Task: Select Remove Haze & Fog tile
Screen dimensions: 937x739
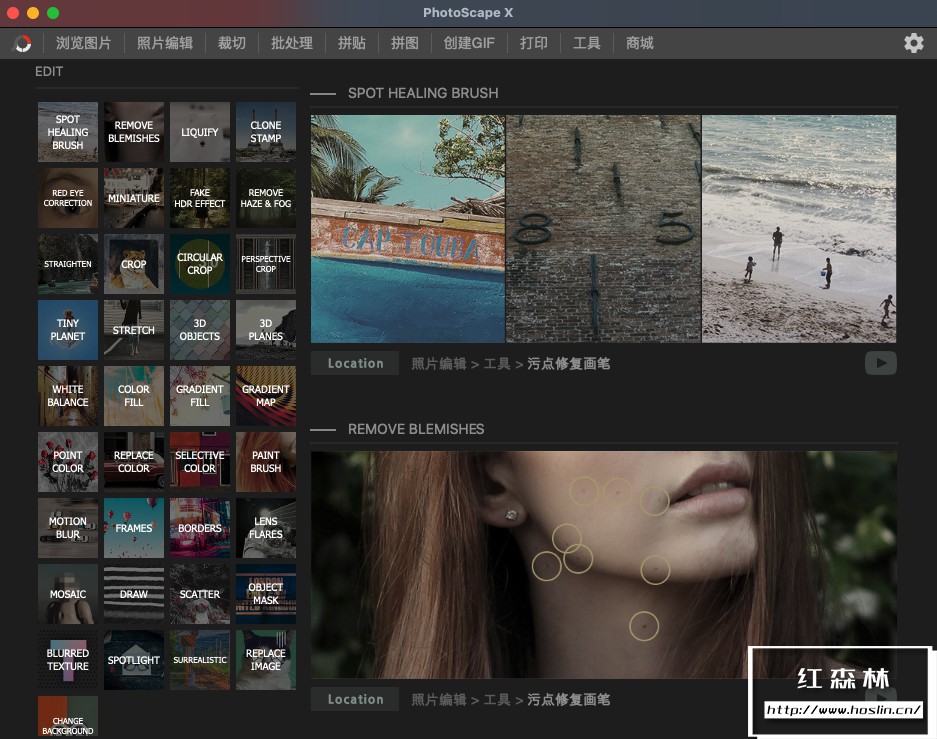Action: (x=266, y=198)
